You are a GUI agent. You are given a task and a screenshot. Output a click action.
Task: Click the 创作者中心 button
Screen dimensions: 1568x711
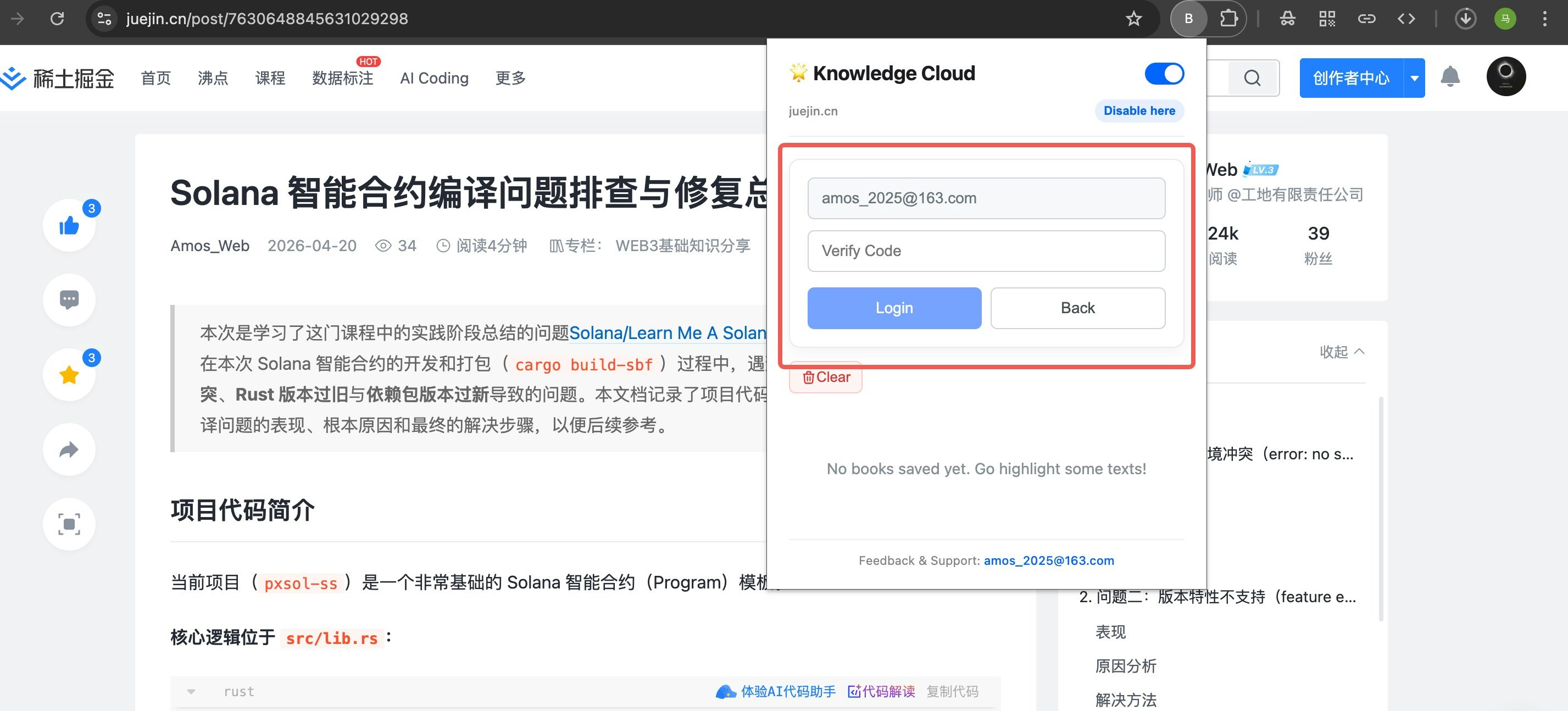[x=1350, y=78]
